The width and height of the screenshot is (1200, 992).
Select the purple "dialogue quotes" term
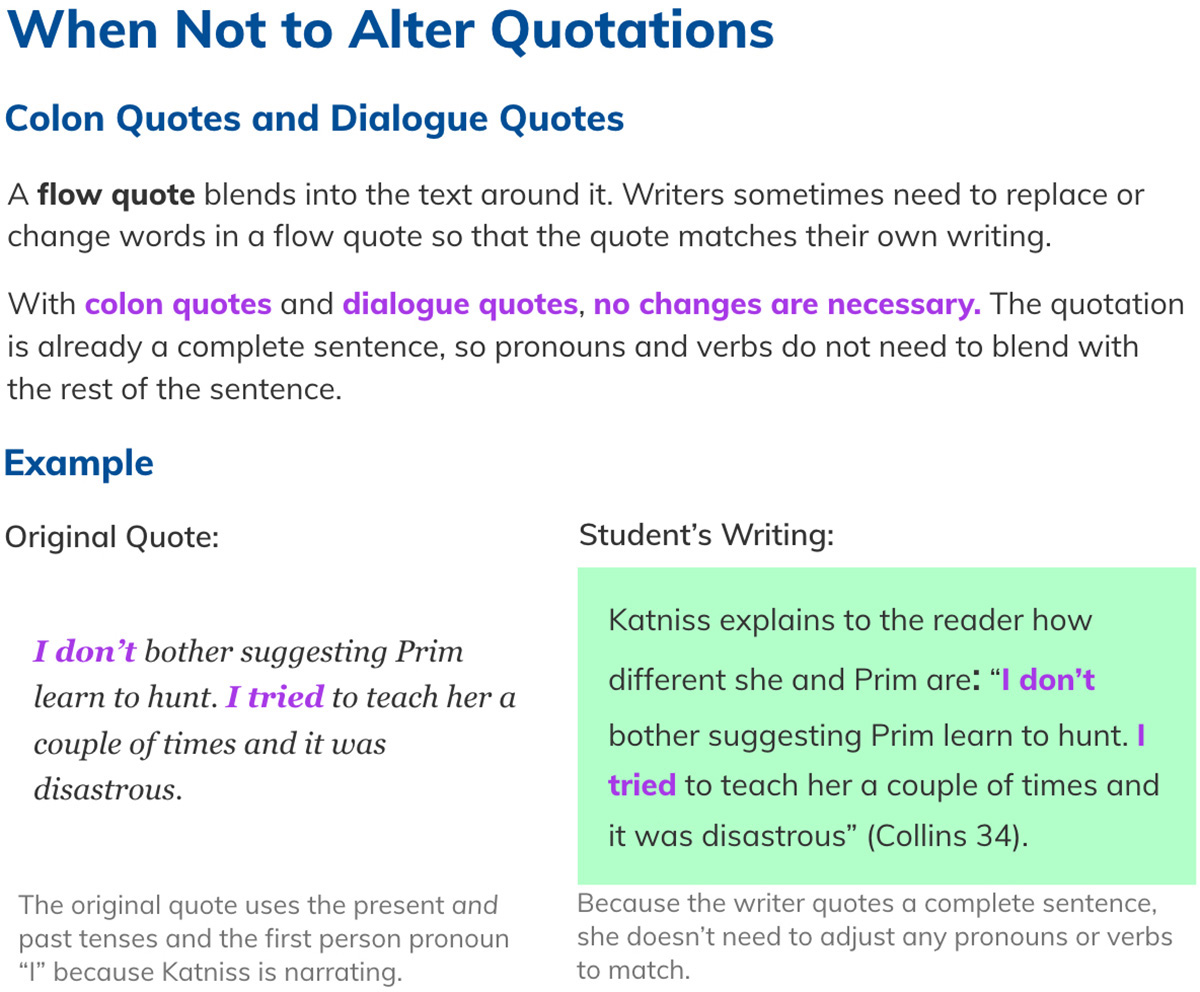[x=461, y=304]
